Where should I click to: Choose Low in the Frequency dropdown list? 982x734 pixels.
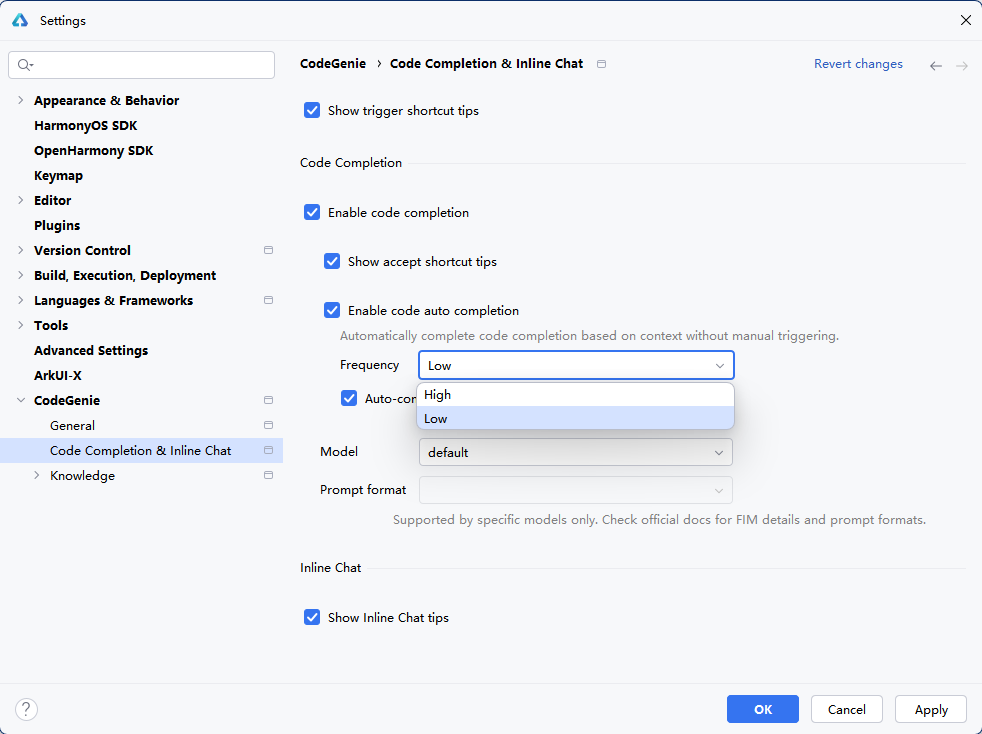[x=575, y=419]
